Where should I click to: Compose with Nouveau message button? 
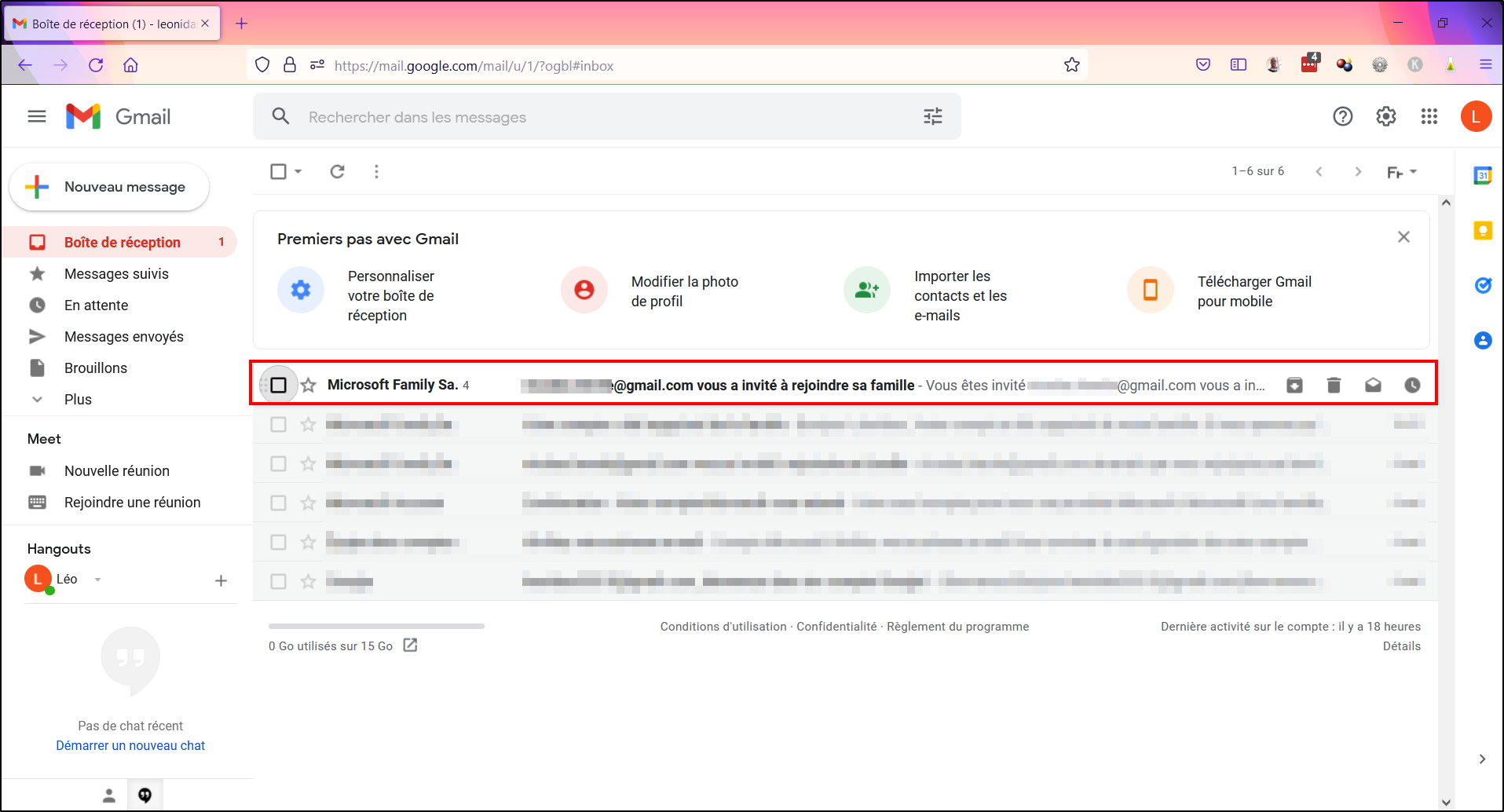(x=109, y=187)
